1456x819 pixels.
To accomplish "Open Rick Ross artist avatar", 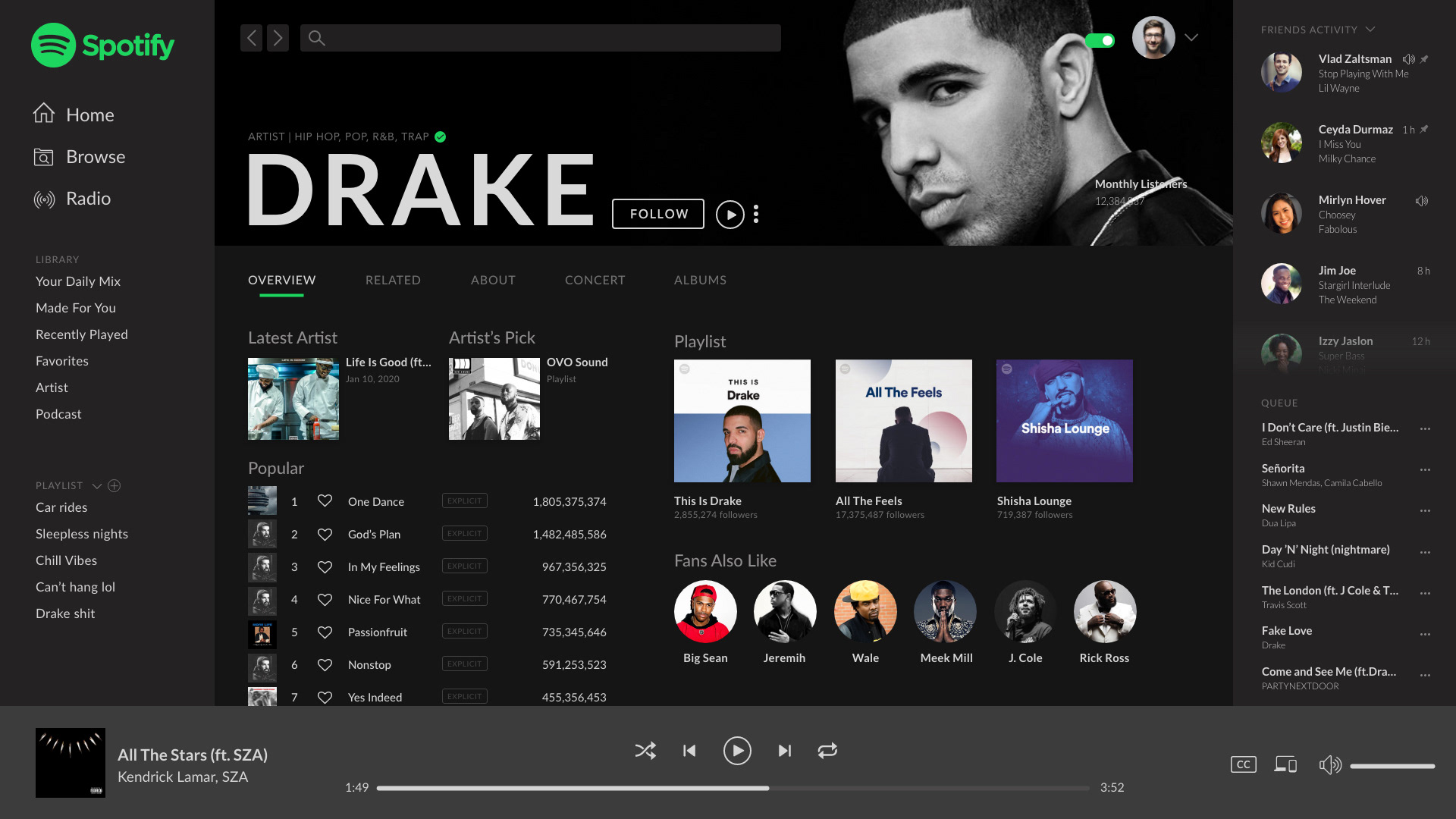I will click(1105, 611).
